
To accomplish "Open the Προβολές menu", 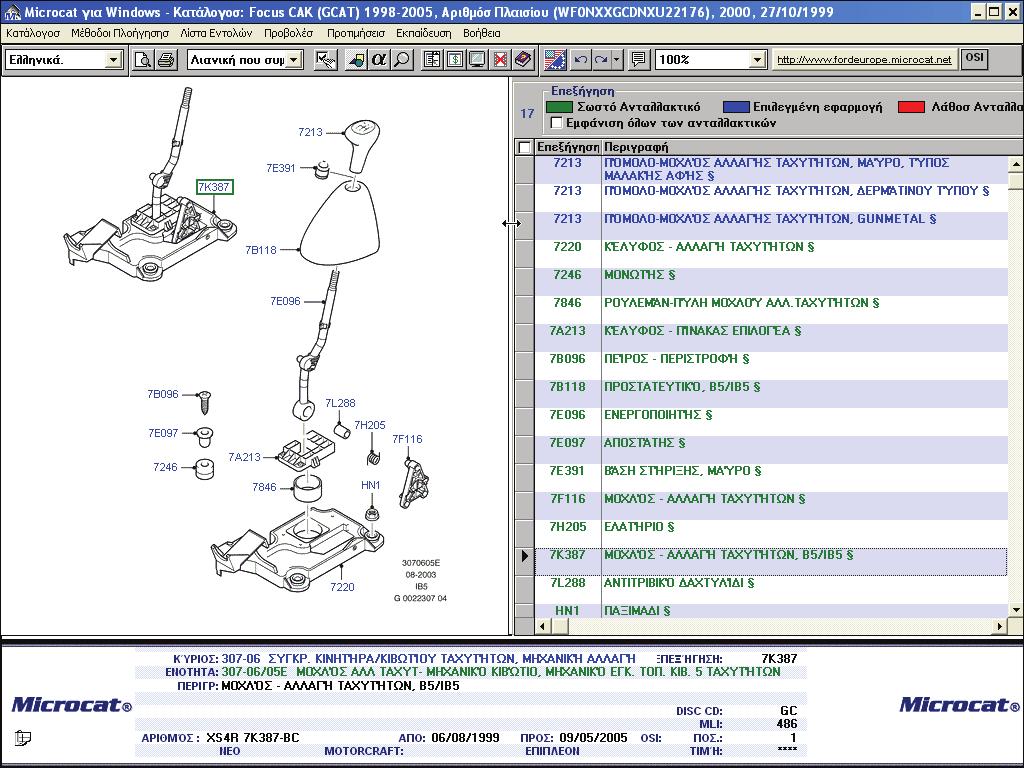I will [289, 33].
